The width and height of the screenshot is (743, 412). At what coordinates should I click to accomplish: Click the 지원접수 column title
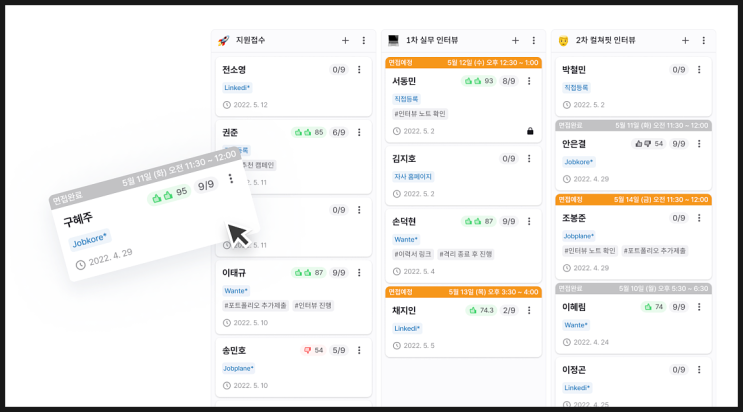(x=250, y=41)
